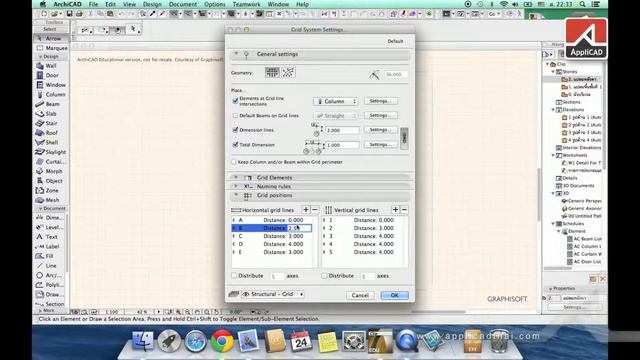Open the Edit menu
640x360 pixels.
coord(110,4)
